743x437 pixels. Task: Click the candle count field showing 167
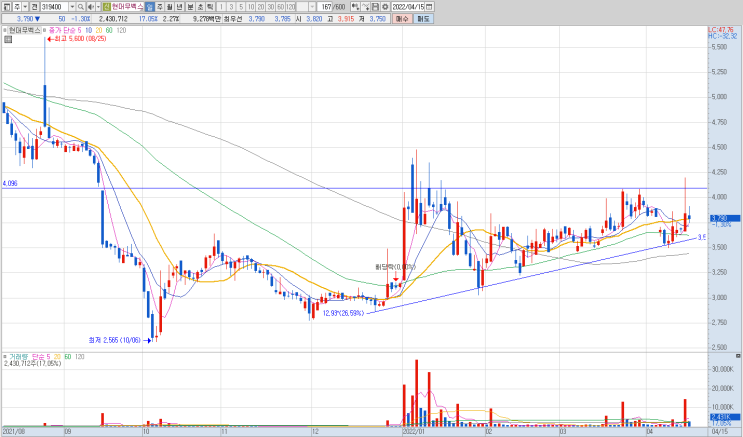pyautogui.click(x=325, y=7)
